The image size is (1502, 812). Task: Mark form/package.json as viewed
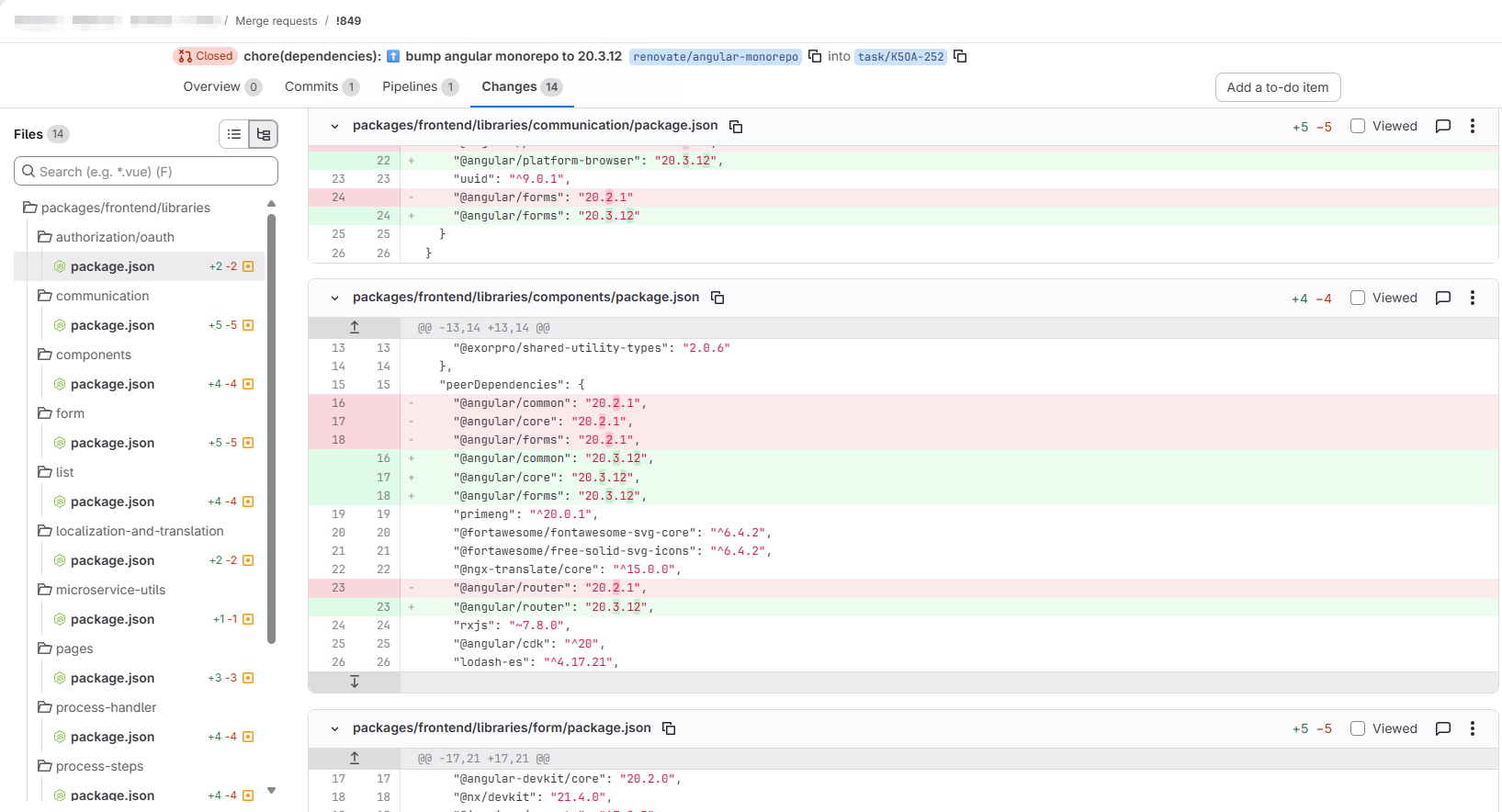pyautogui.click(x=1358, y=728)
